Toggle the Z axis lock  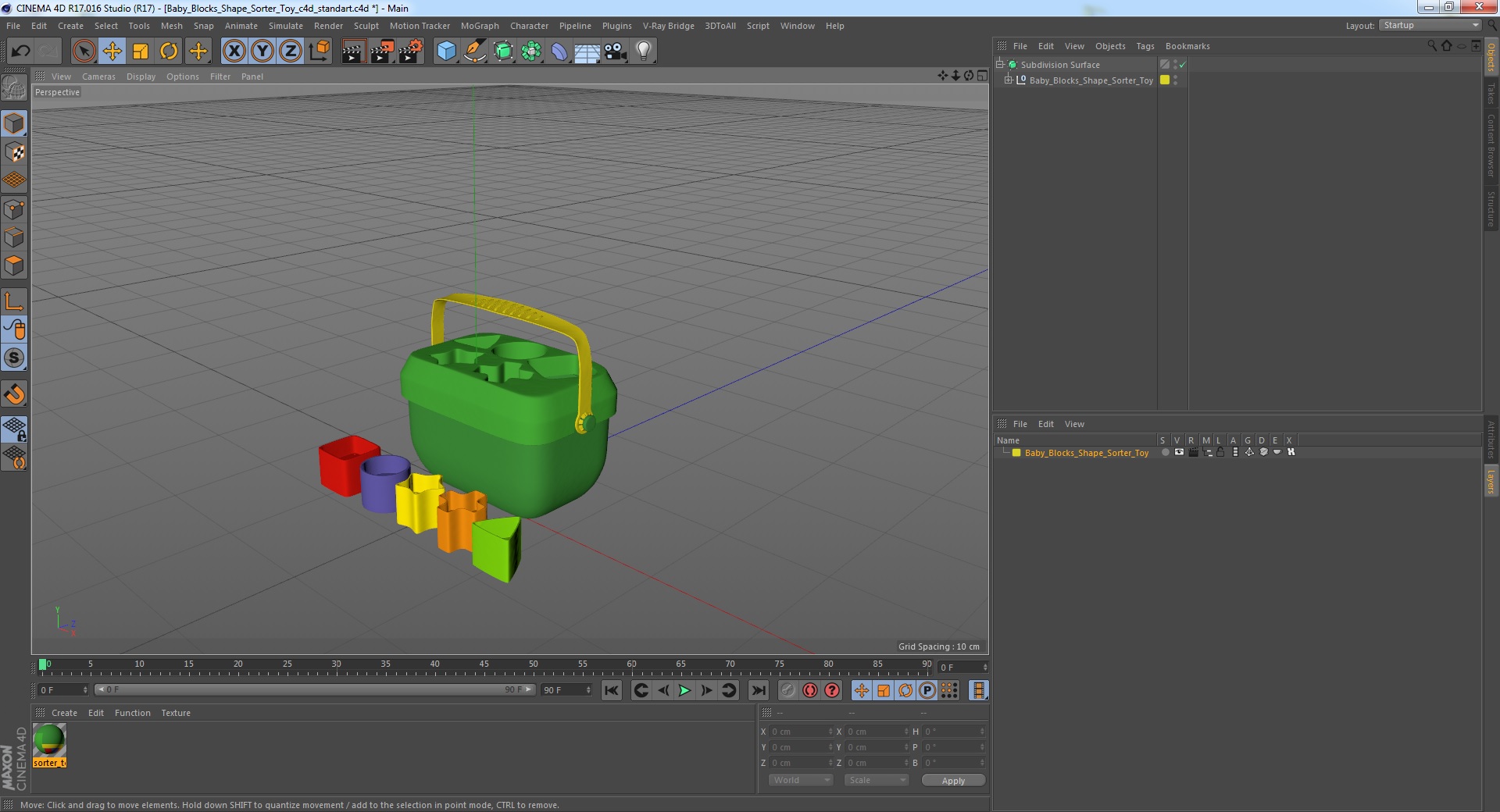tap(291, 52)
